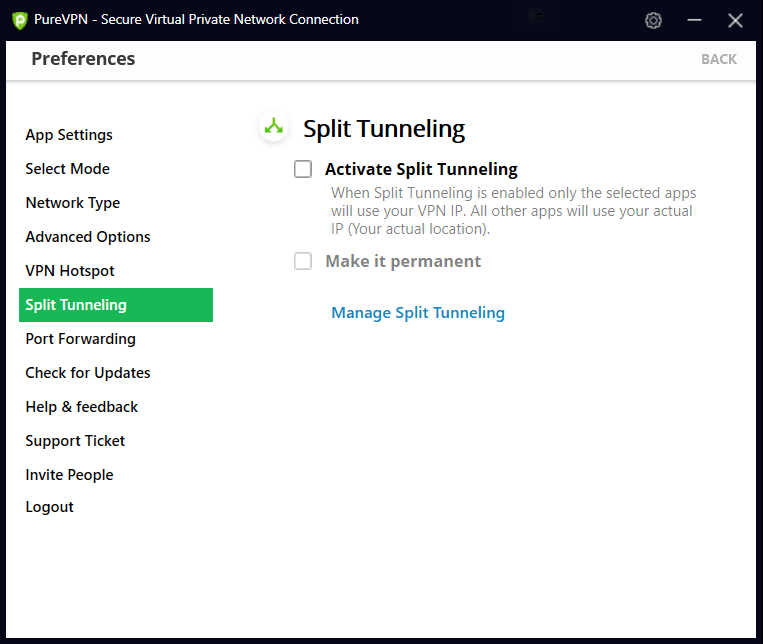Enable Activate Split Tunneling checkbox
The height and width of the screenshot is (644, 763).
pos(303,169)
